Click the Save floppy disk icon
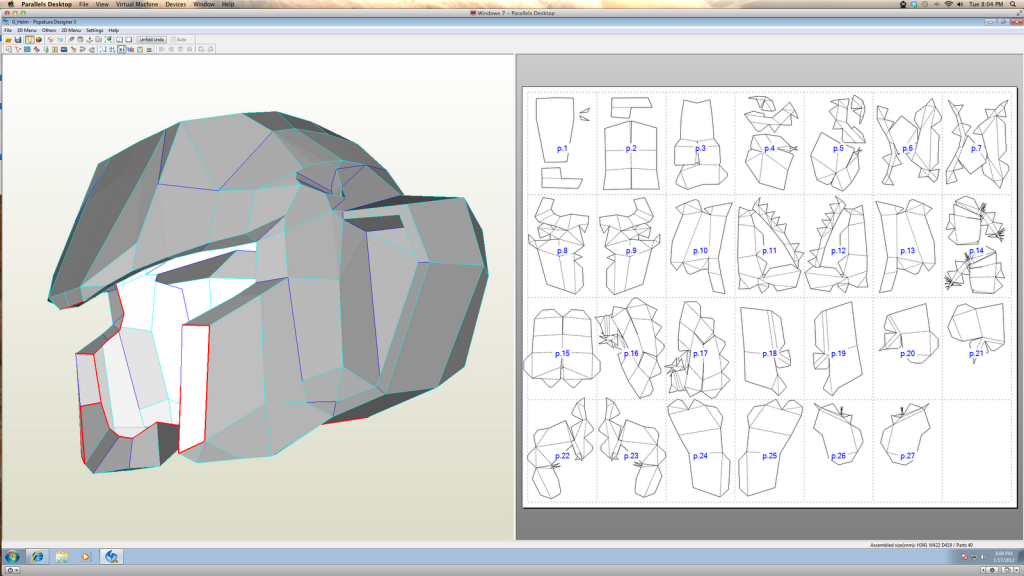Image resolution: width=1024 pixels, height=576 pixels. pos(18,40)
